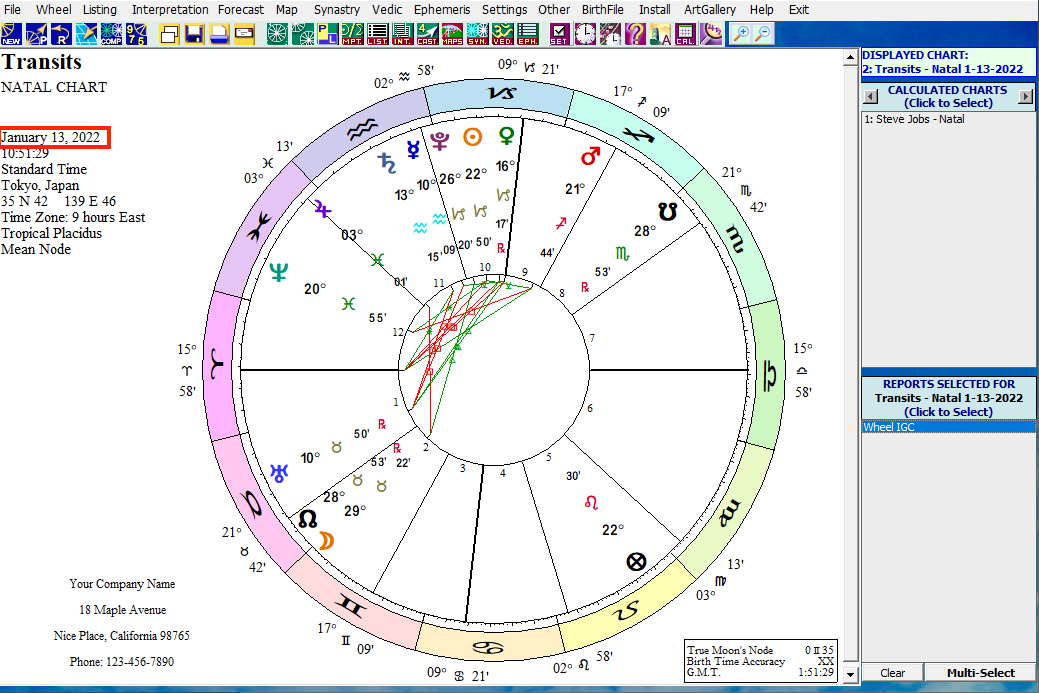Screen dimensions: 1039x693
Task: Open the Ephemeris menu
Action: point(442,10)
